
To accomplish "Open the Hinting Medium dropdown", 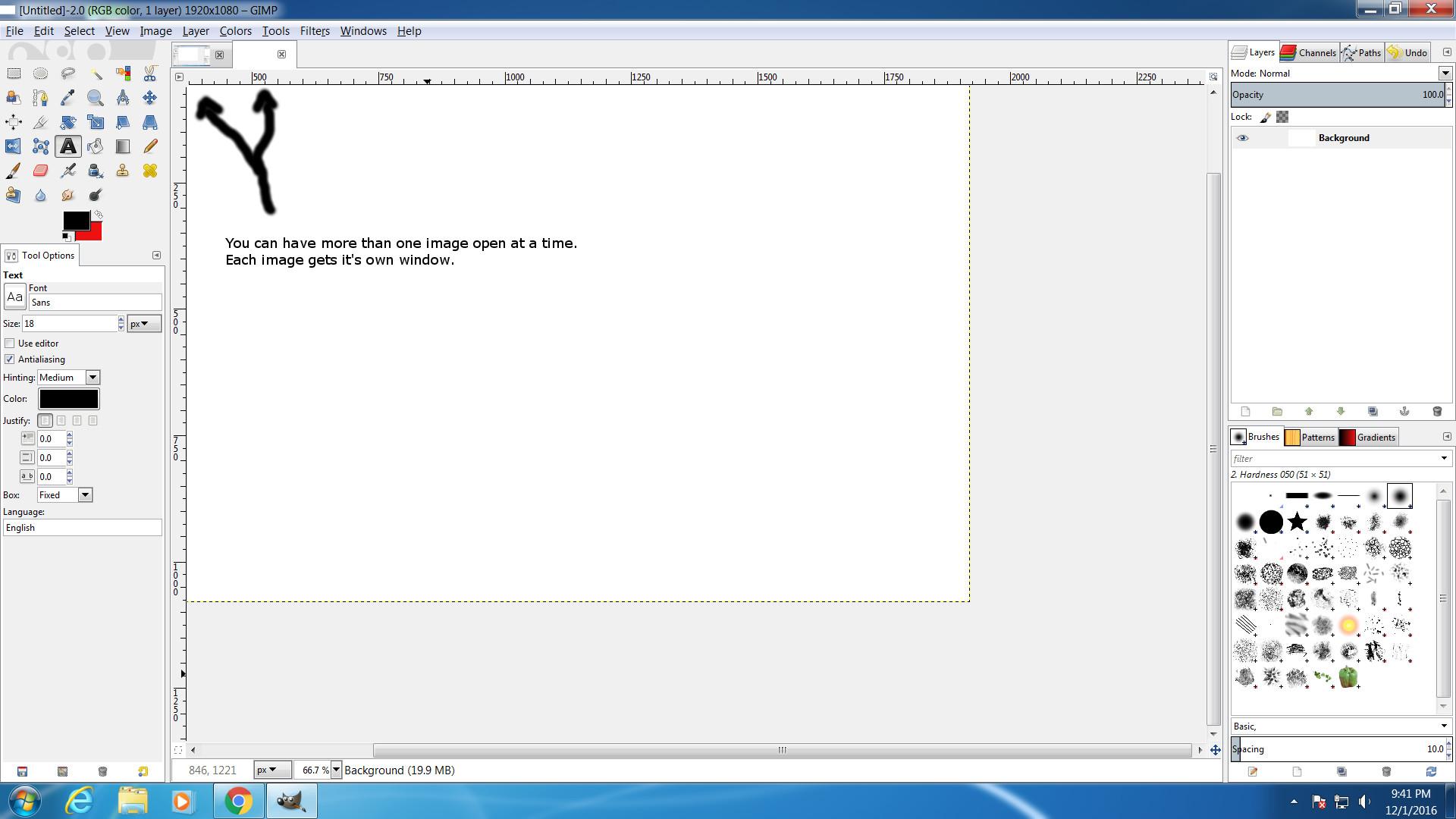I will 93,378.
